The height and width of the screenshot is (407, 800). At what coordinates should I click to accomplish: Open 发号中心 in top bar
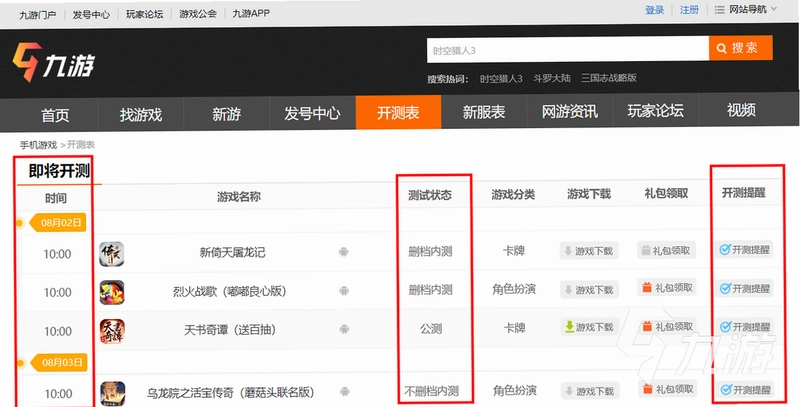click(x=91, y=14)
